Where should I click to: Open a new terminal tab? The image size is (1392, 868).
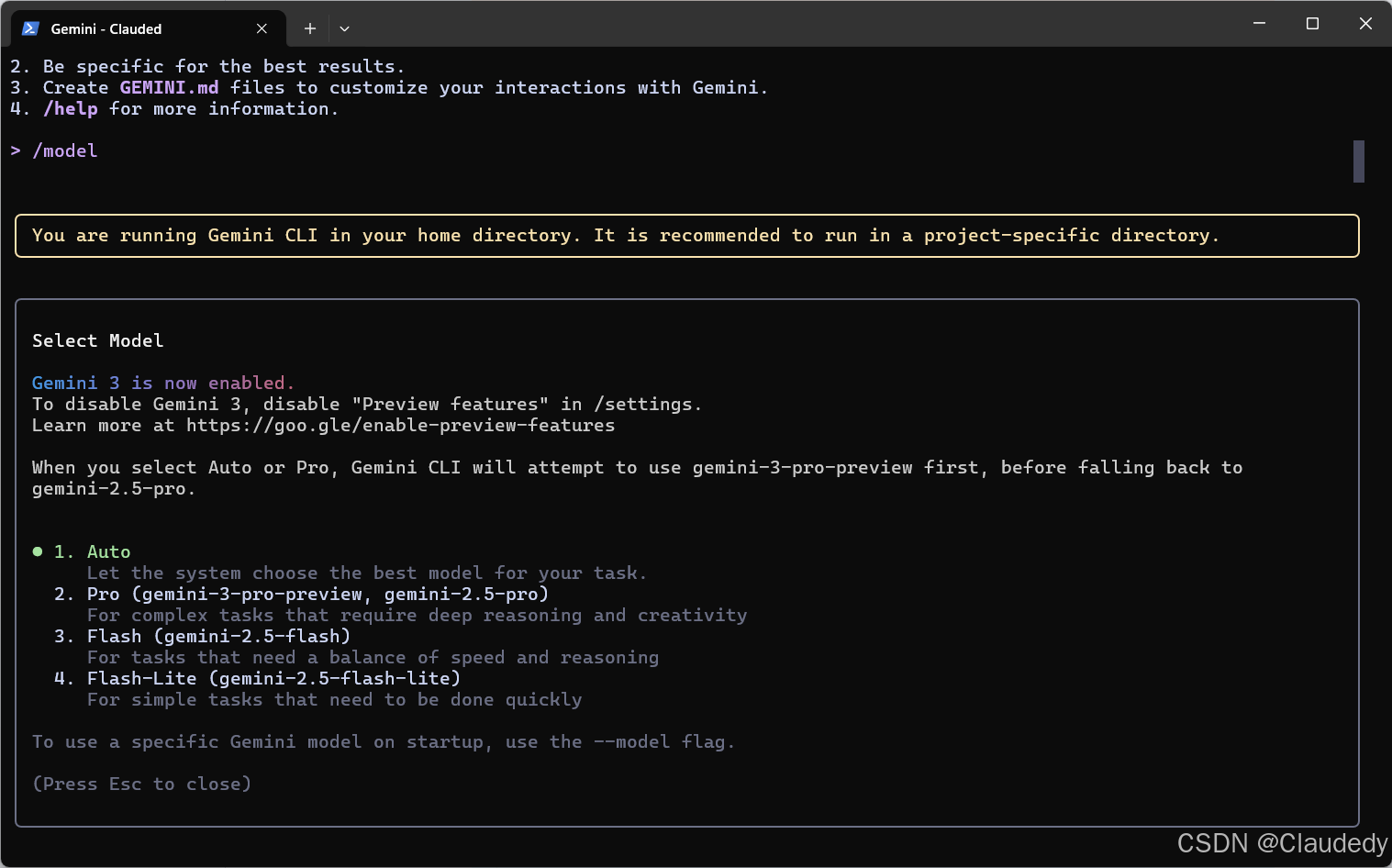click(309, 28)
